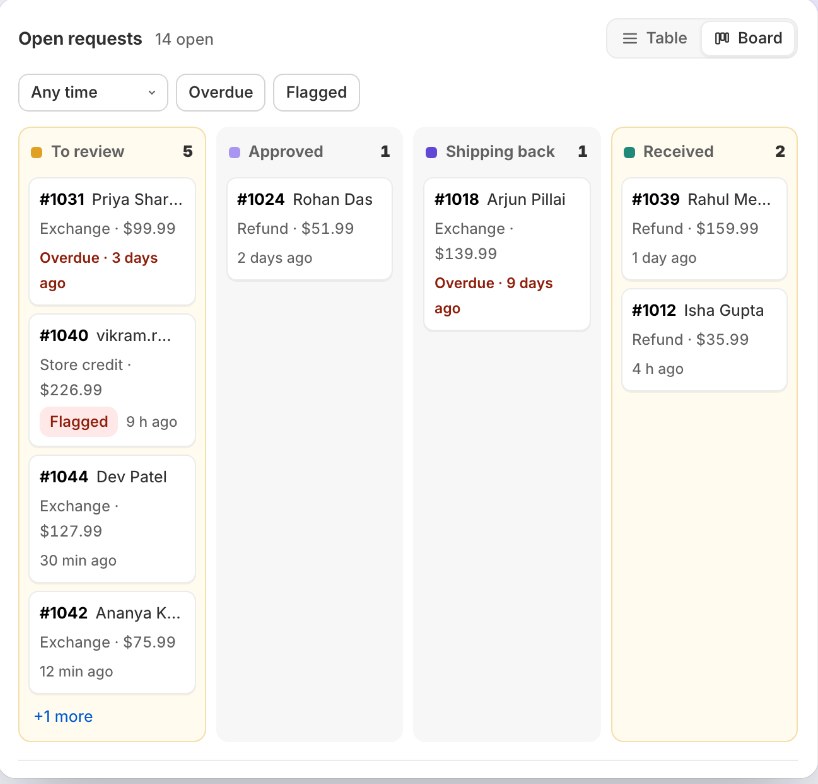Click the Shipping back column status dot
818x784 pixels.
point(431,152)
